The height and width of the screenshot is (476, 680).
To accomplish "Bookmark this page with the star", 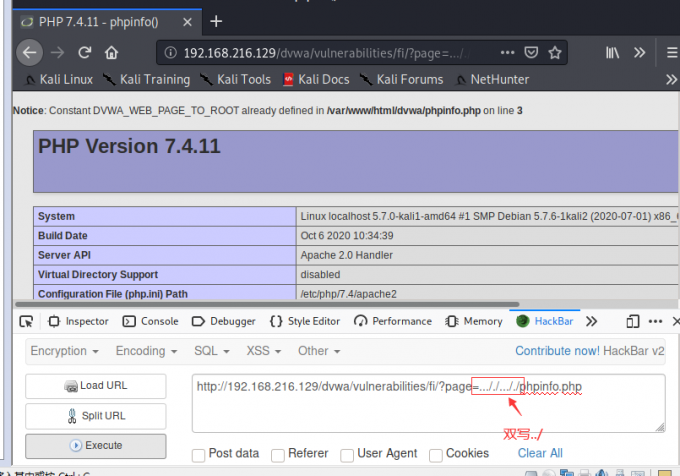I will click(555, 53).
